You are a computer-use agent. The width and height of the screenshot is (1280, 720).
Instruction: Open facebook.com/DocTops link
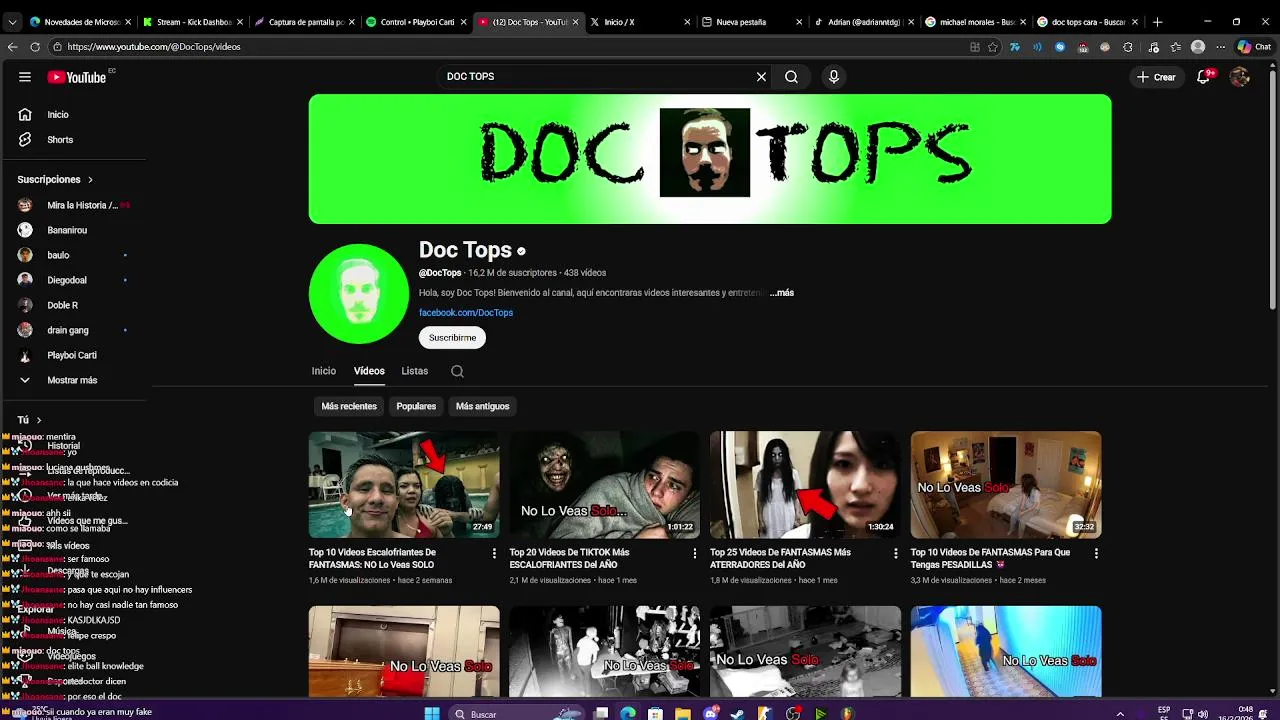coord(466,313)
